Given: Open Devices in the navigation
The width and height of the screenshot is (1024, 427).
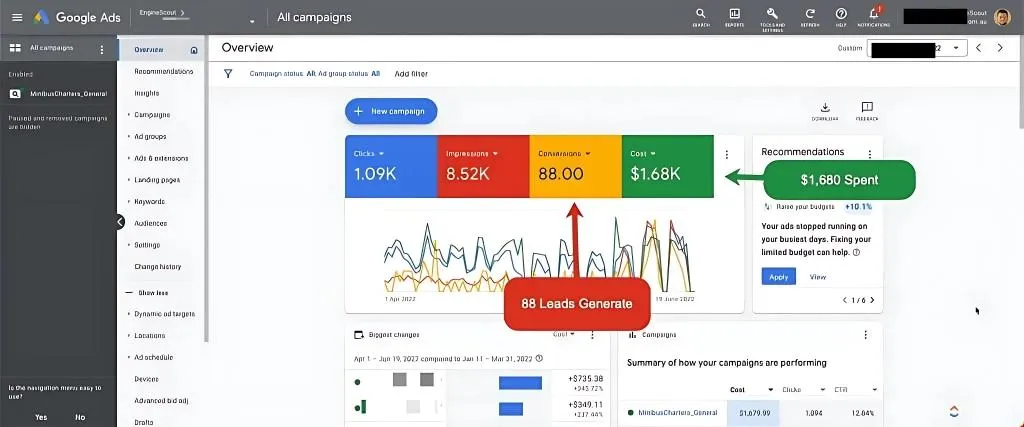Looking at the screenshot, I should pyautogui.click(x=146, y=379).
